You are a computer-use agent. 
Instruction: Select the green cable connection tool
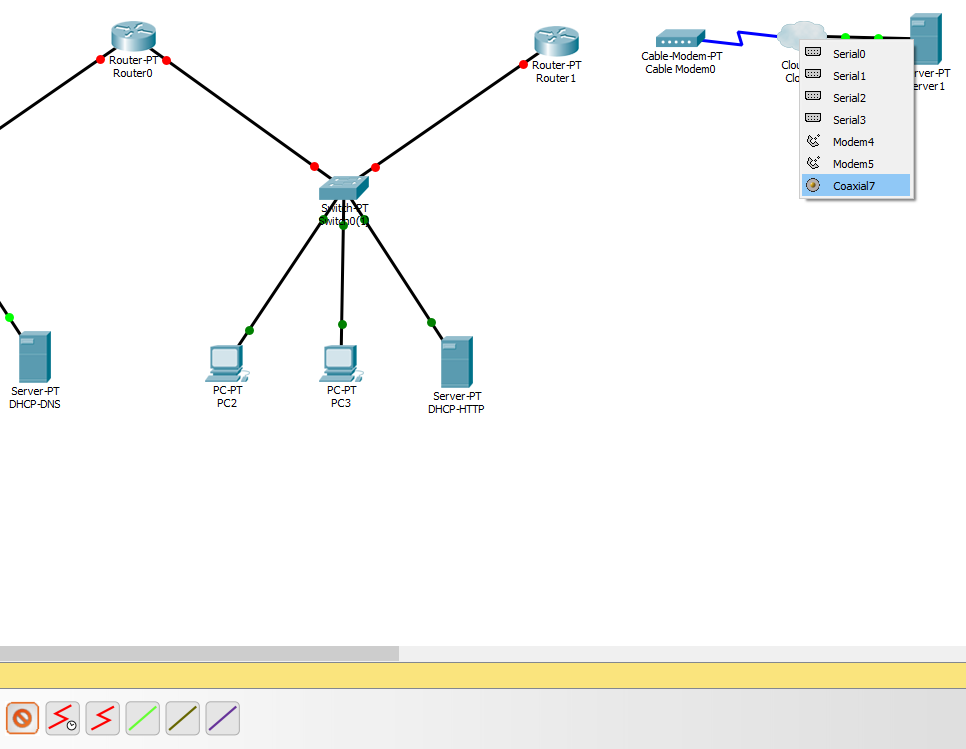click(142, 718)
